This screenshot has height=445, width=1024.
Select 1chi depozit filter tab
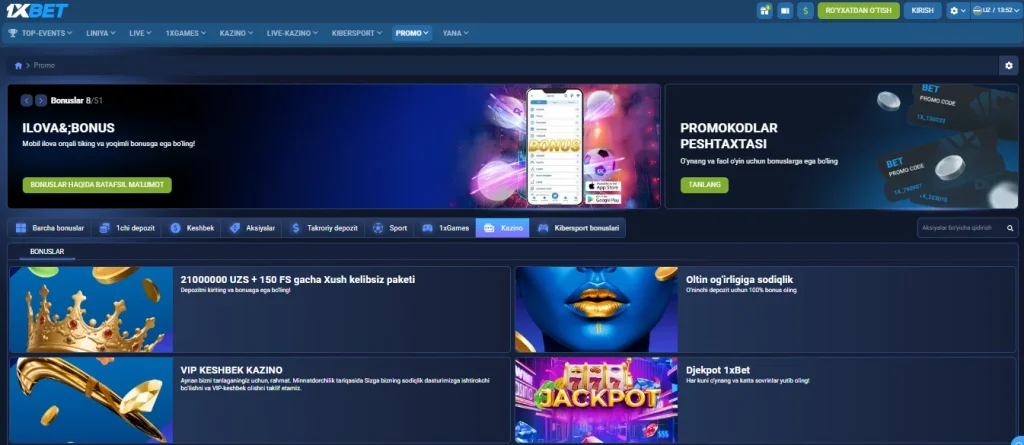pyautogui.click(x=127, y=228)
